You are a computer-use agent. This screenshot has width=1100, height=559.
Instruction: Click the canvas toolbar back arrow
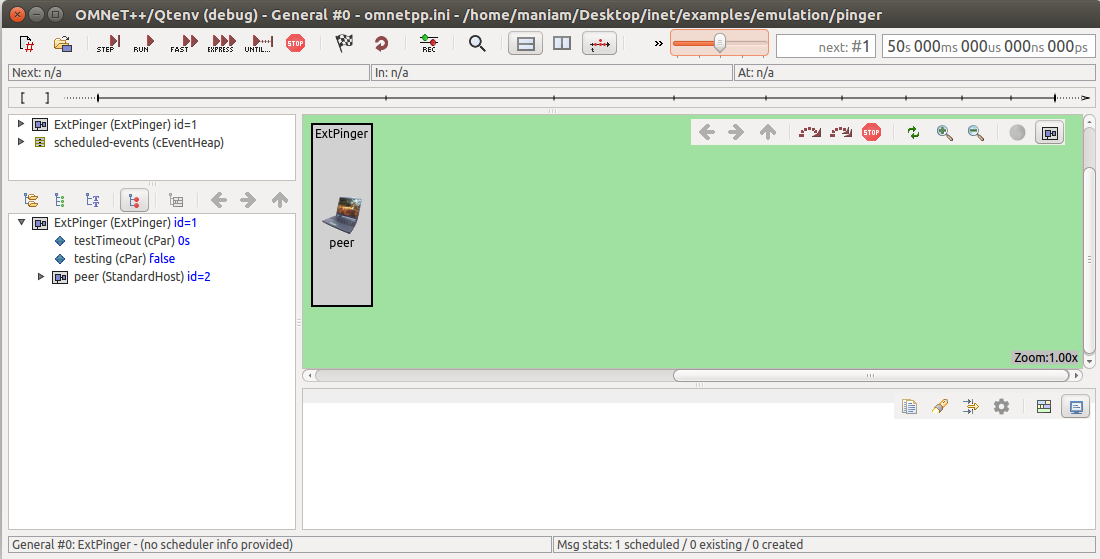(707, 132)
